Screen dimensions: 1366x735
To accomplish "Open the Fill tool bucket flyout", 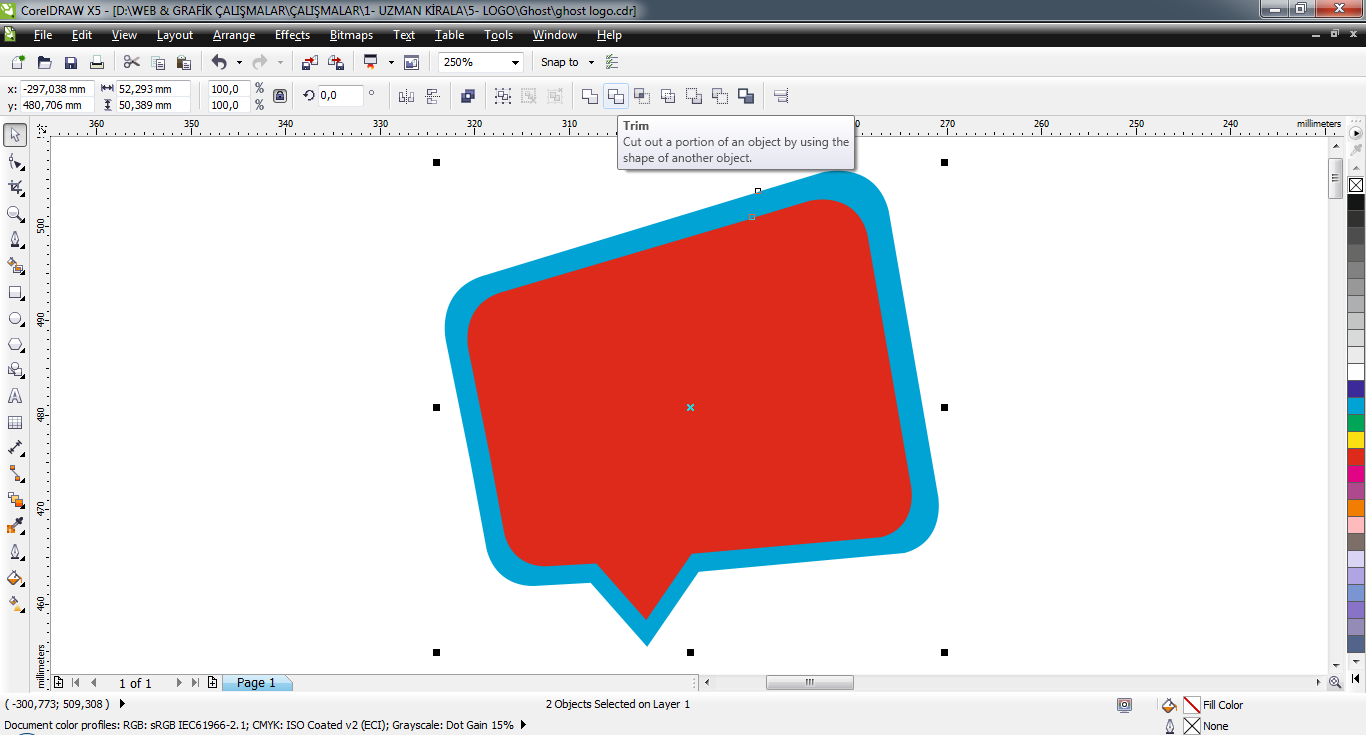I will point(16,578).
